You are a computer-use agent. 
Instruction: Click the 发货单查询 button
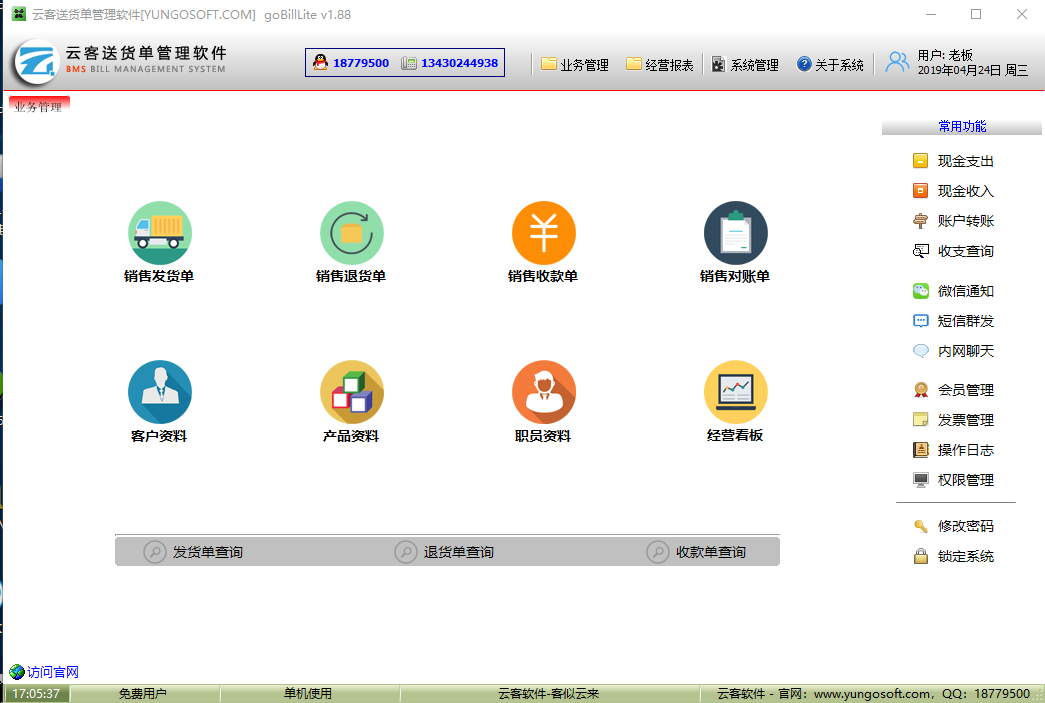[193, 552]
